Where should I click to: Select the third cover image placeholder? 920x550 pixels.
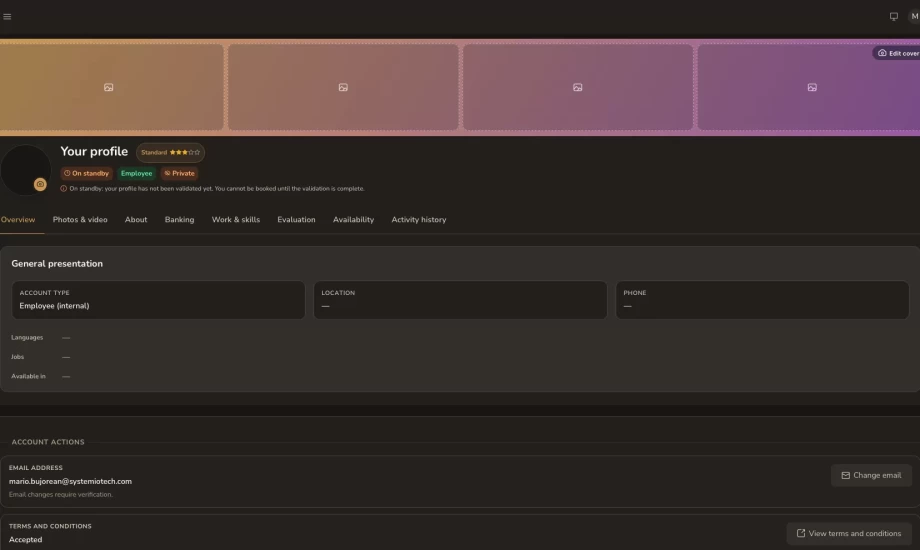pos(578,87)
